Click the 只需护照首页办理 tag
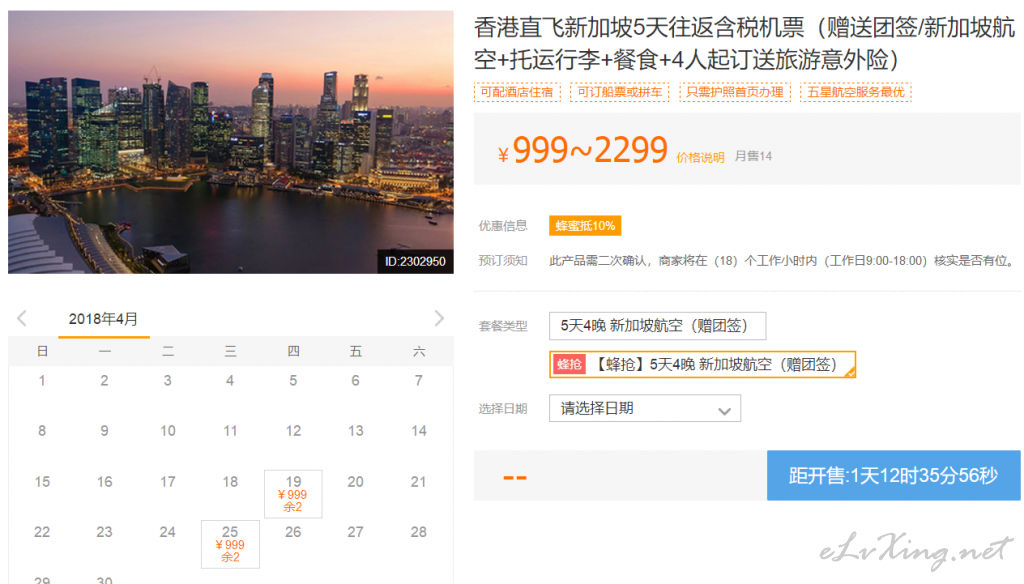Screen dimensions: 1024x584 click(735, 92)
